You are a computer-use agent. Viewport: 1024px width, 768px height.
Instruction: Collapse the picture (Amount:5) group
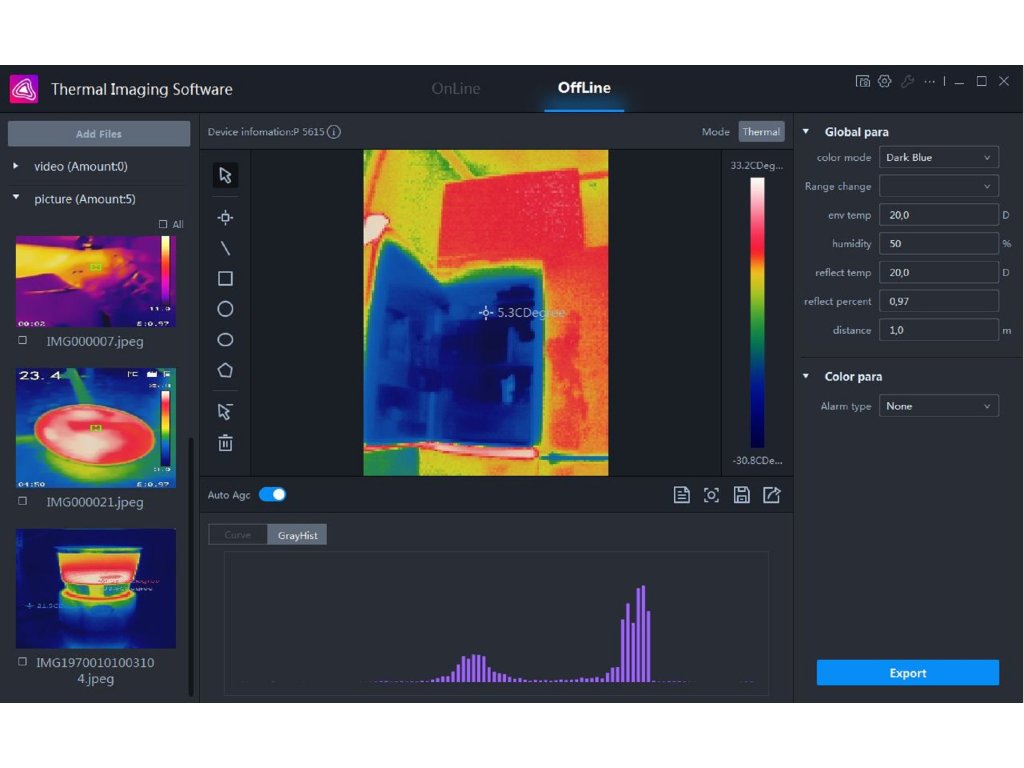click(16, 197)
